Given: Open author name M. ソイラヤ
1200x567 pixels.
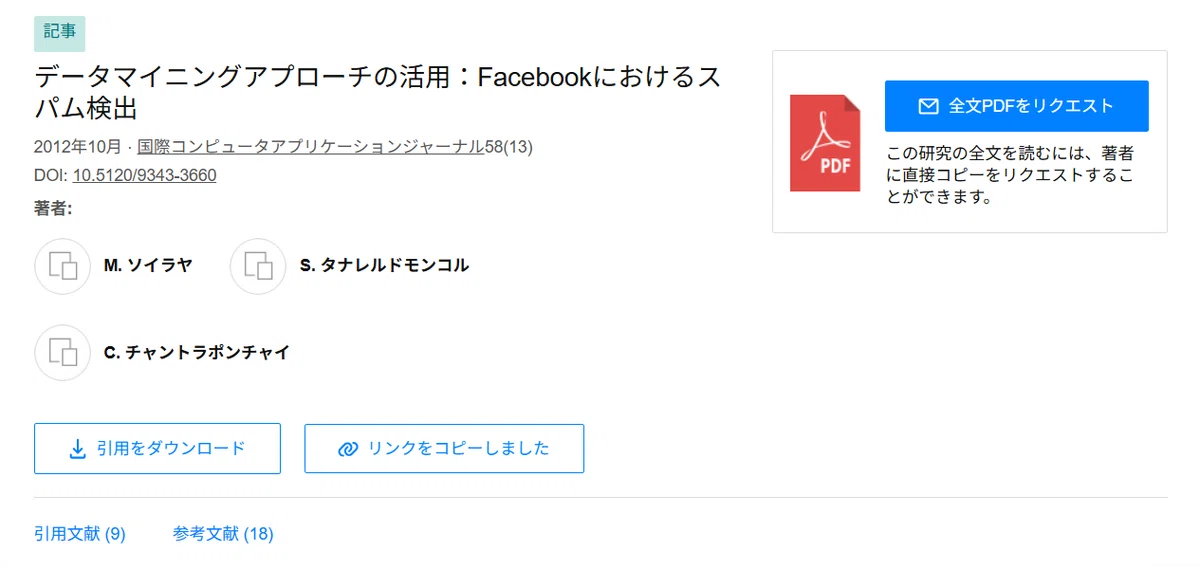Looking at the screenshot, I should click(148, 266).
